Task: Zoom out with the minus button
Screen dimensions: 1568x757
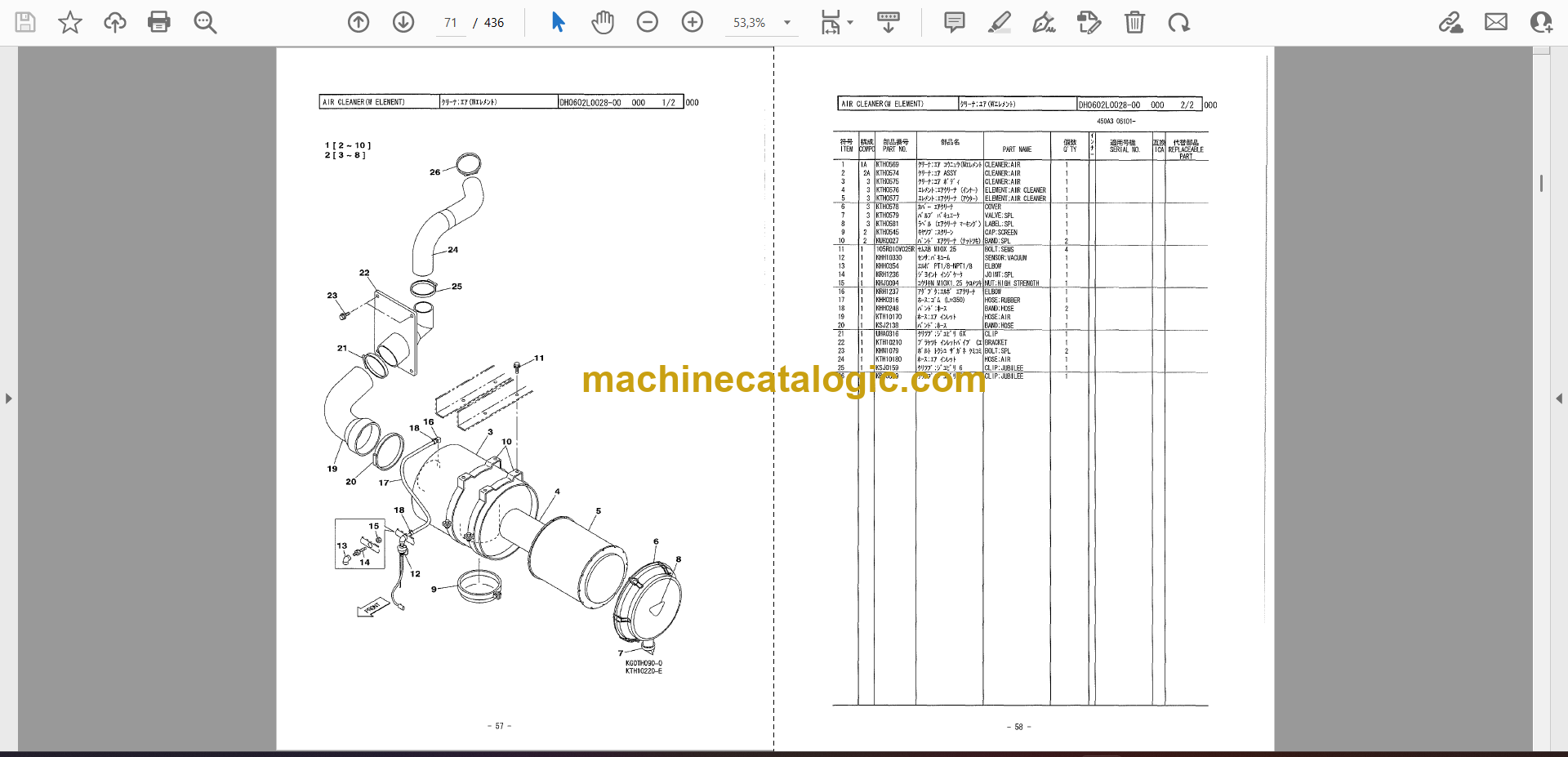Action: (648, 22)
